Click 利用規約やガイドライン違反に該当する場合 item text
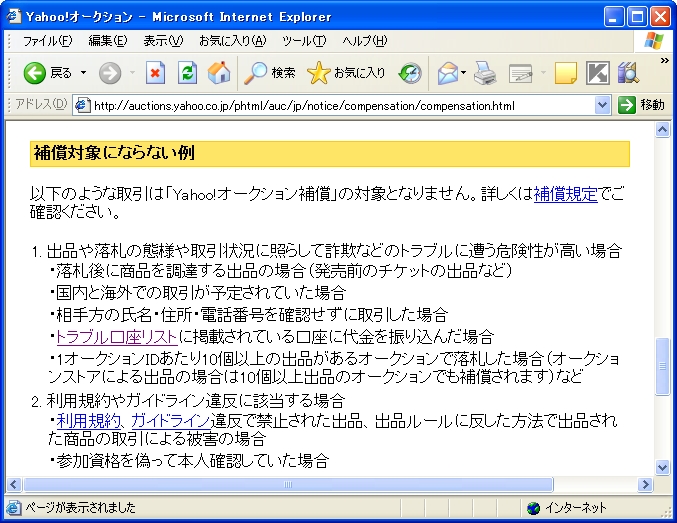The image size is (677, 523). (x=196, y=401)
